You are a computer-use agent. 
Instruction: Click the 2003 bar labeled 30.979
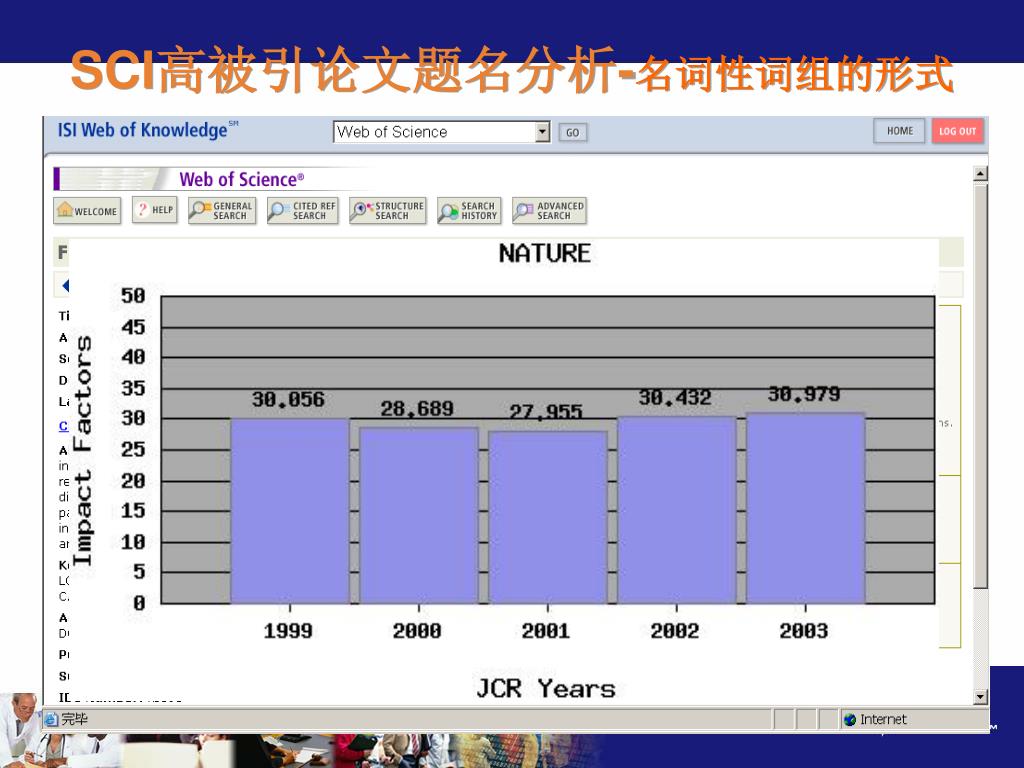[805, 508]
